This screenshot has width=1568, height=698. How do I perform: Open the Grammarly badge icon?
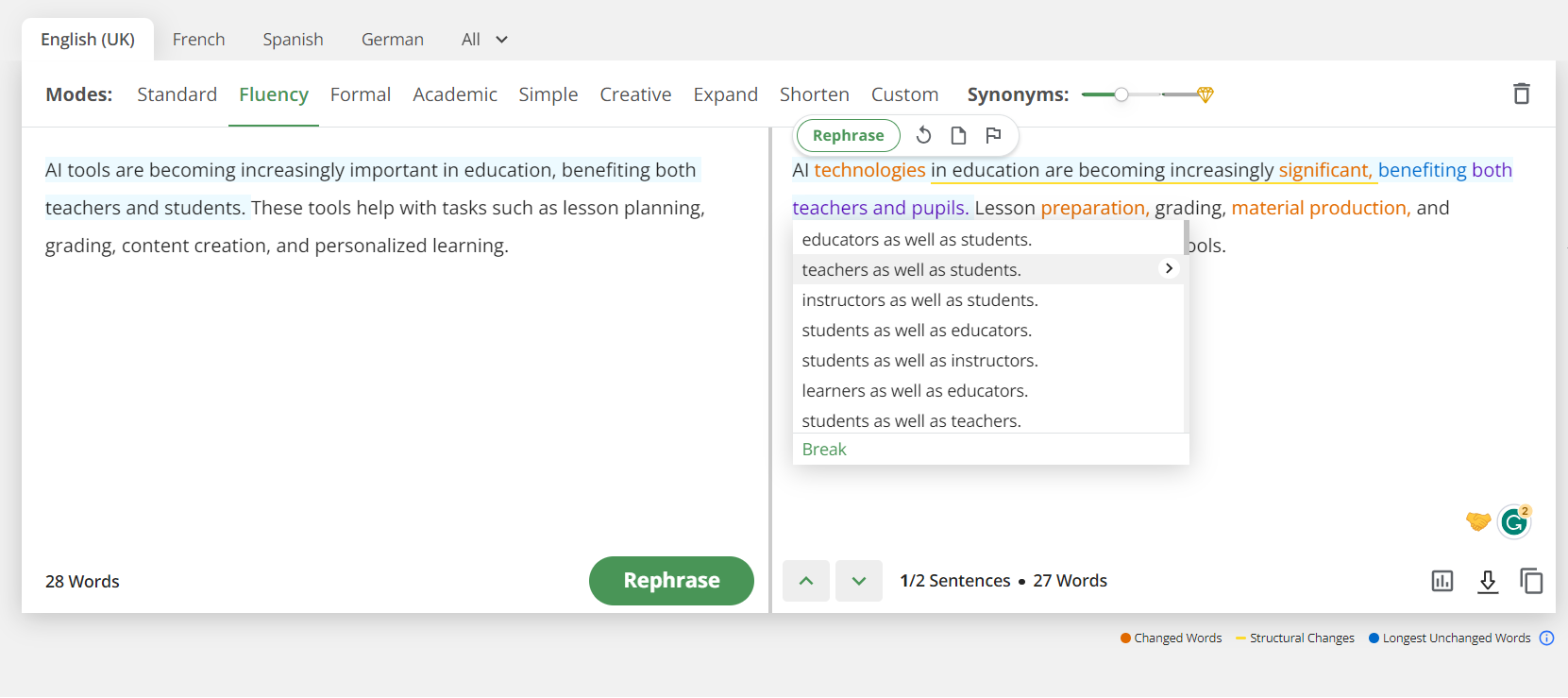(x=1514, y=521)
